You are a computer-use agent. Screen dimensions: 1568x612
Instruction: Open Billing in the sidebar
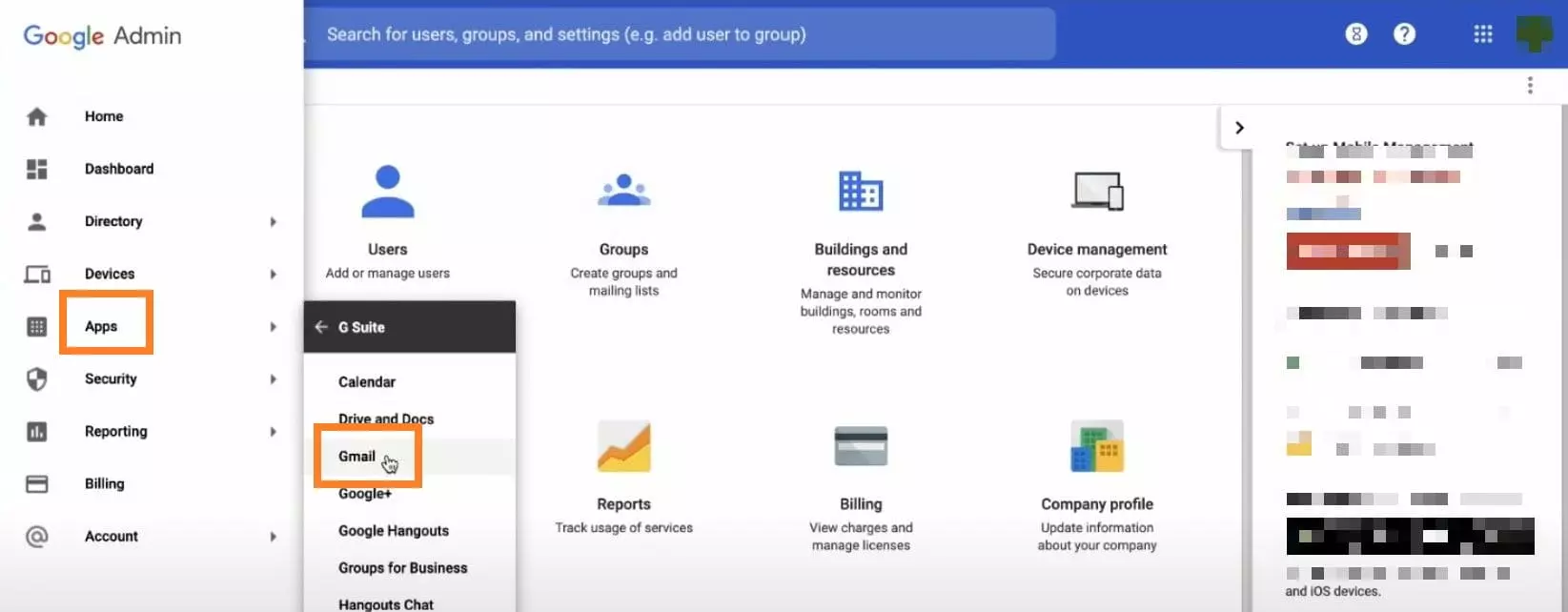click(x=105, y=484)
